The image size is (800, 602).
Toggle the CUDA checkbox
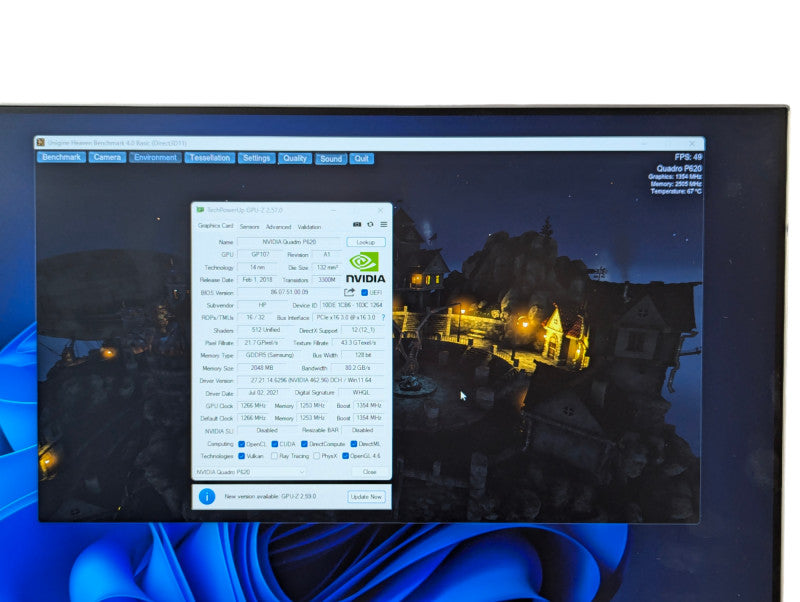(x=274, y=444)
